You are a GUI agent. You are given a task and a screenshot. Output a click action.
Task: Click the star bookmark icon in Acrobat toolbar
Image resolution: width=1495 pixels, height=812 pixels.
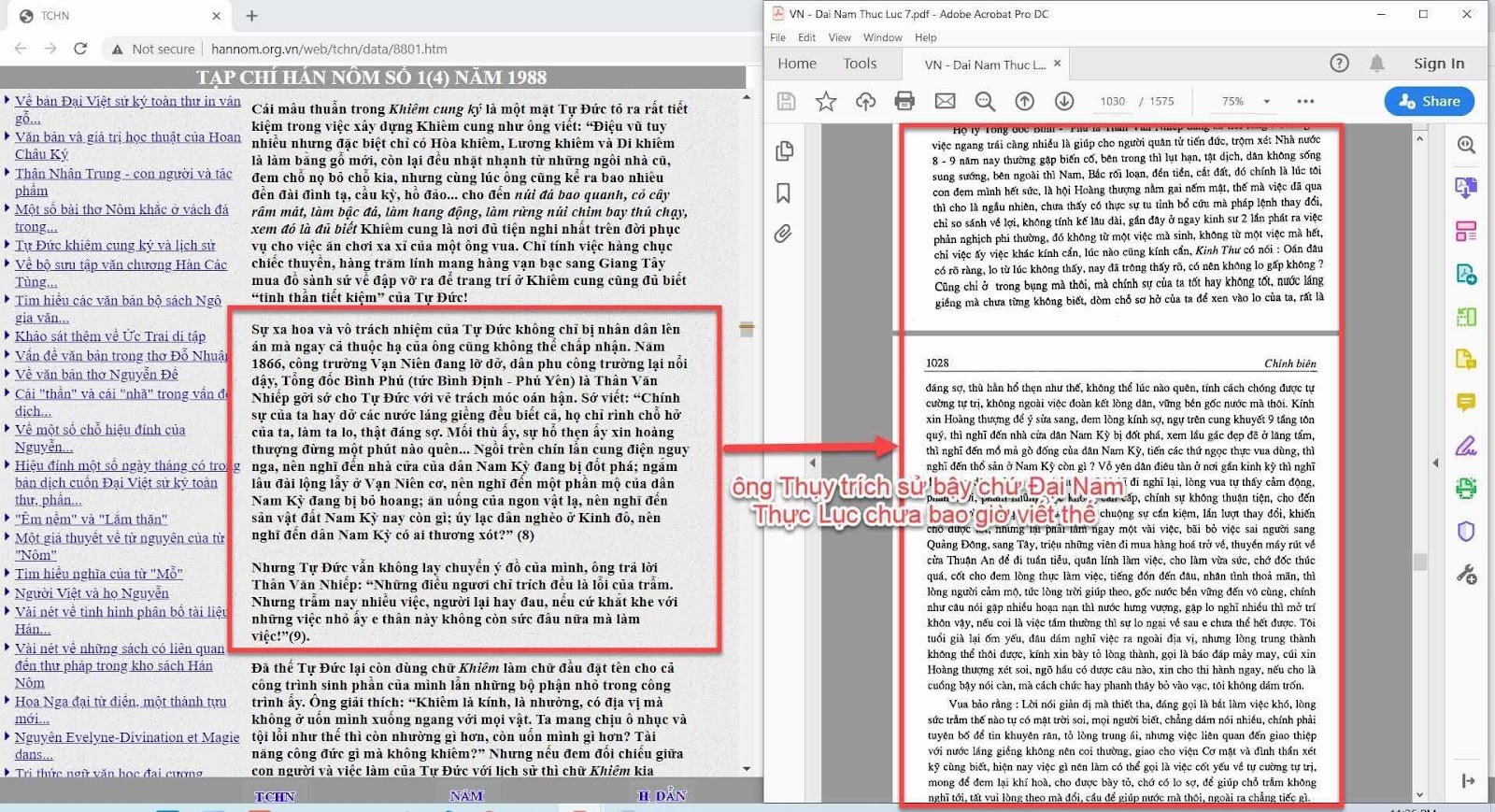tap(826, 101)
